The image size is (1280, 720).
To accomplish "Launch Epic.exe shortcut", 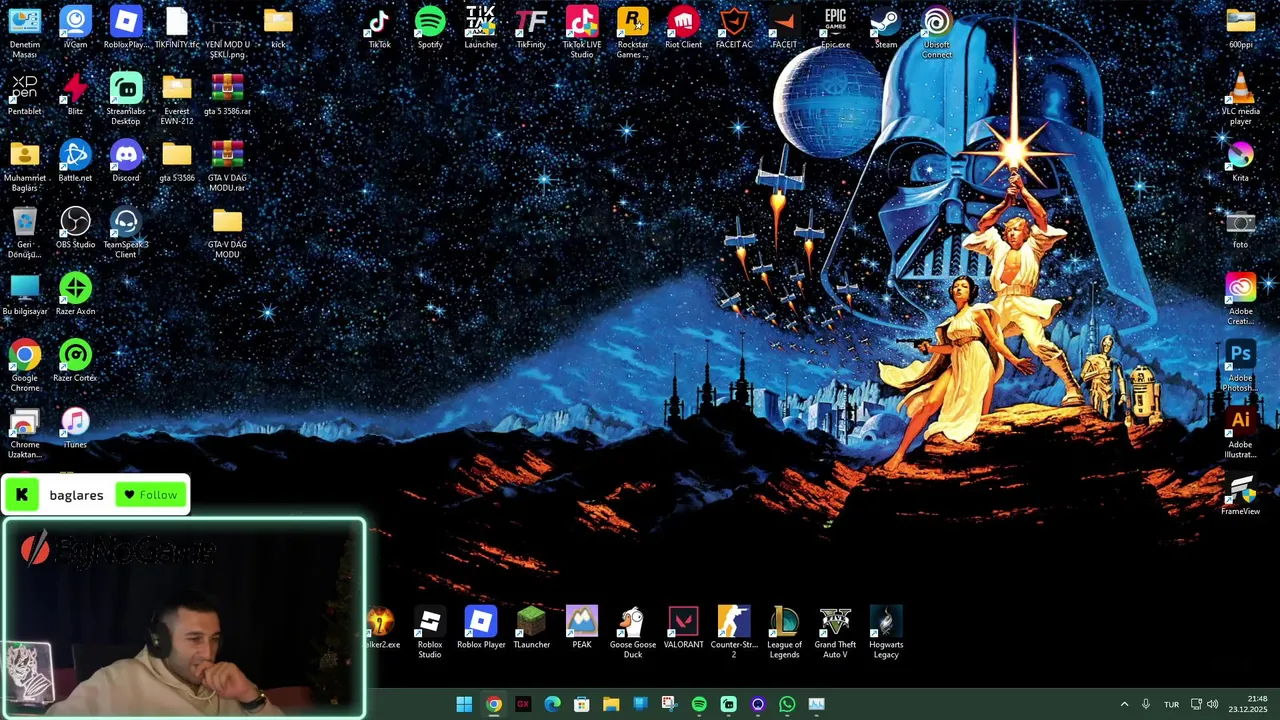I will (x=835, y=27).
